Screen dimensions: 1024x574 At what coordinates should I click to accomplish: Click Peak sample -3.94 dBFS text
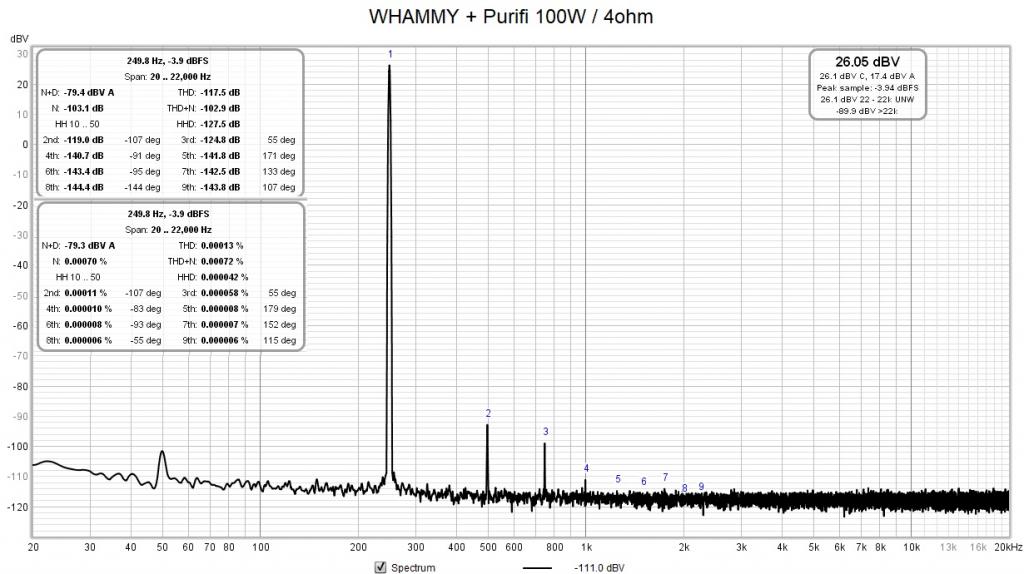click(x=867, y=88)
